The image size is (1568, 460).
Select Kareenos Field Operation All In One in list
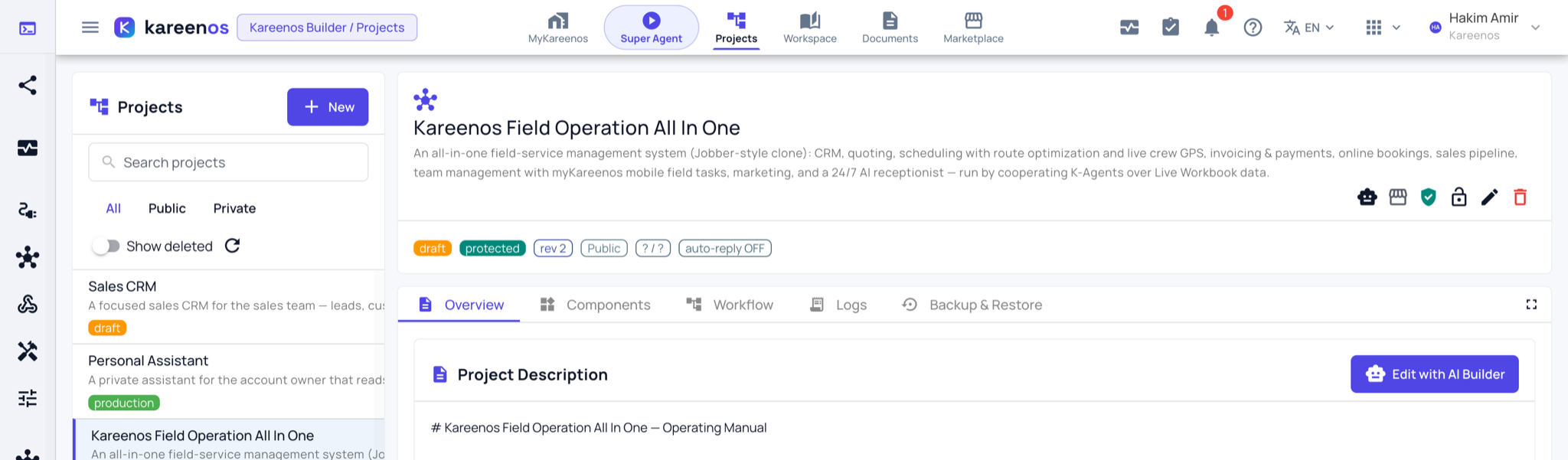[229, 440]
